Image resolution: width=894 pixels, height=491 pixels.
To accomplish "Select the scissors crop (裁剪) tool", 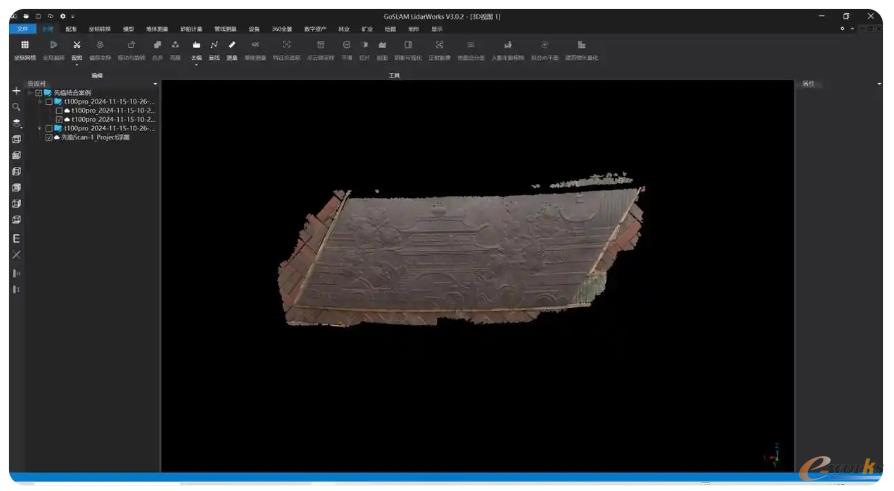I will 76,44.
